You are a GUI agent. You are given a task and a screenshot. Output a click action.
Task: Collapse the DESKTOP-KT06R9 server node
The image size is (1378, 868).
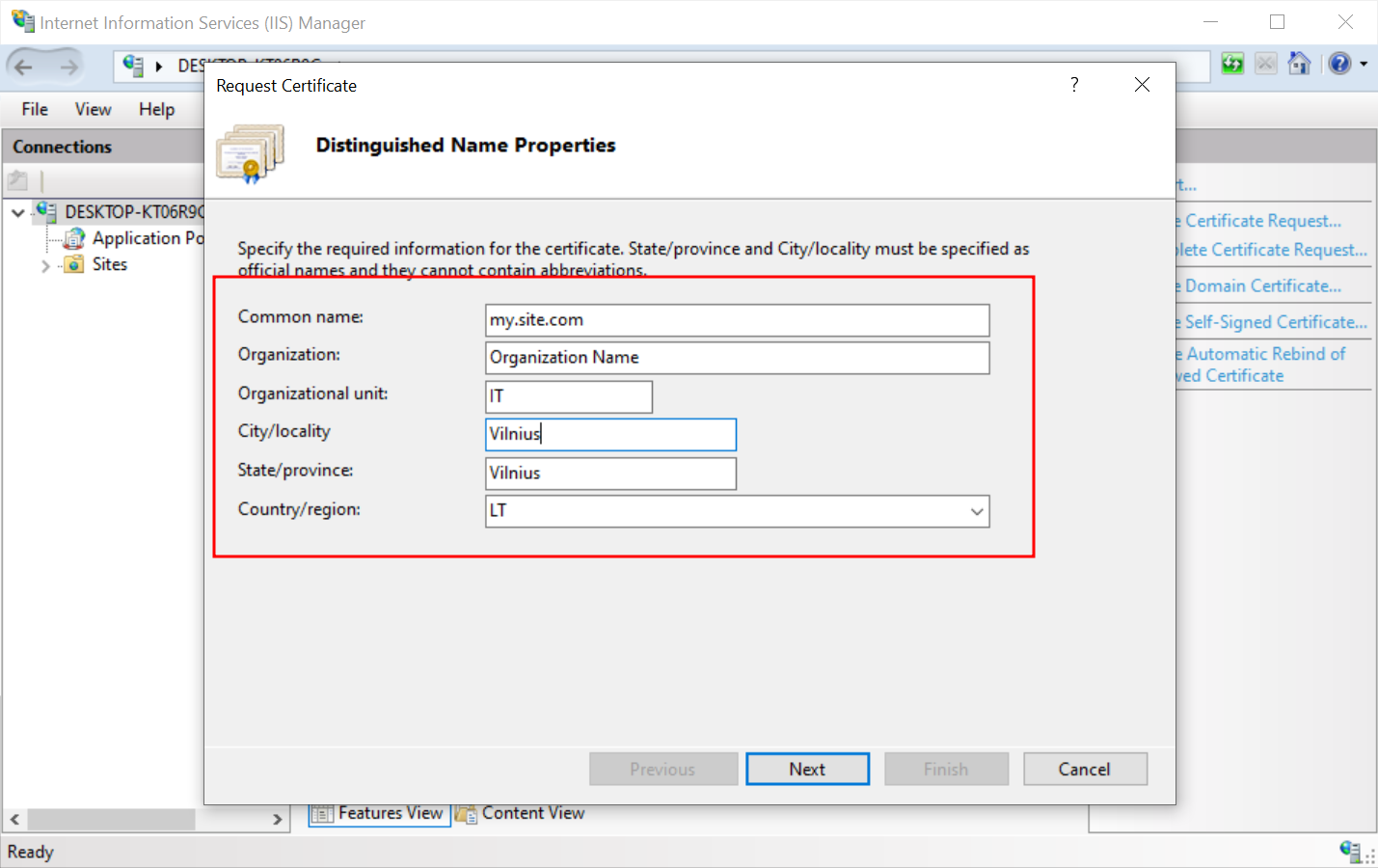point(18,212)
